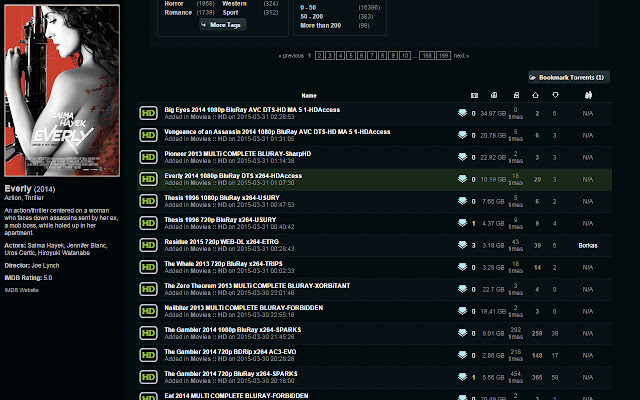
Task: Sort by the size column icon
Action: pyautogui.click(x=494, y=95)
